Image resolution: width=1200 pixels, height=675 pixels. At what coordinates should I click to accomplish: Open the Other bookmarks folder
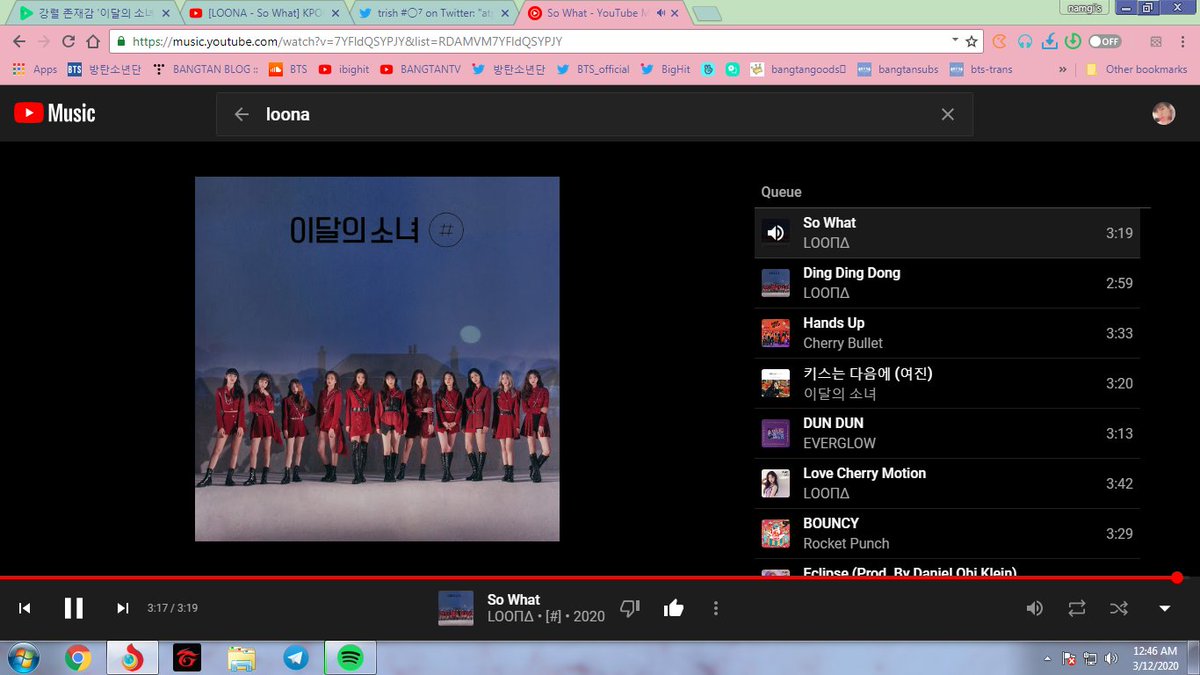click(1136, 69)
